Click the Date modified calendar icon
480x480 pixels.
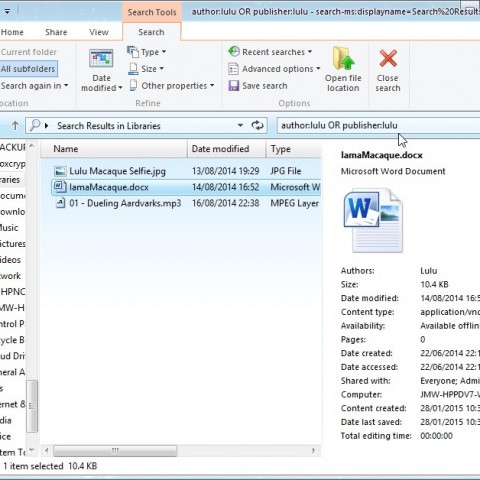101,59
